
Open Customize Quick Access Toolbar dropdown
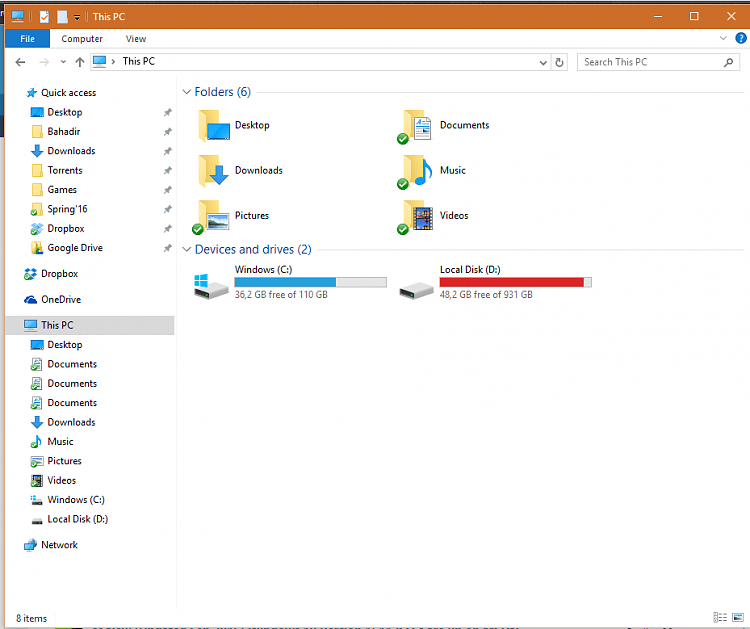pyautogui.click(x=77, y=18)
